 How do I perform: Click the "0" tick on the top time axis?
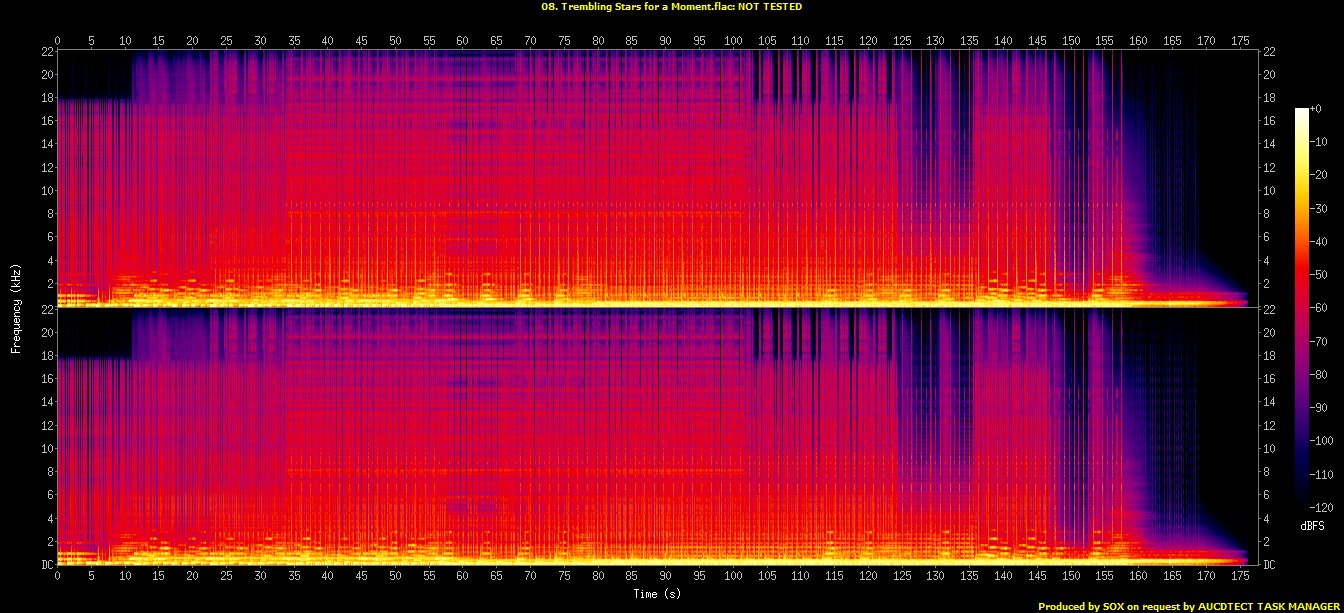[x=57, y=40]
